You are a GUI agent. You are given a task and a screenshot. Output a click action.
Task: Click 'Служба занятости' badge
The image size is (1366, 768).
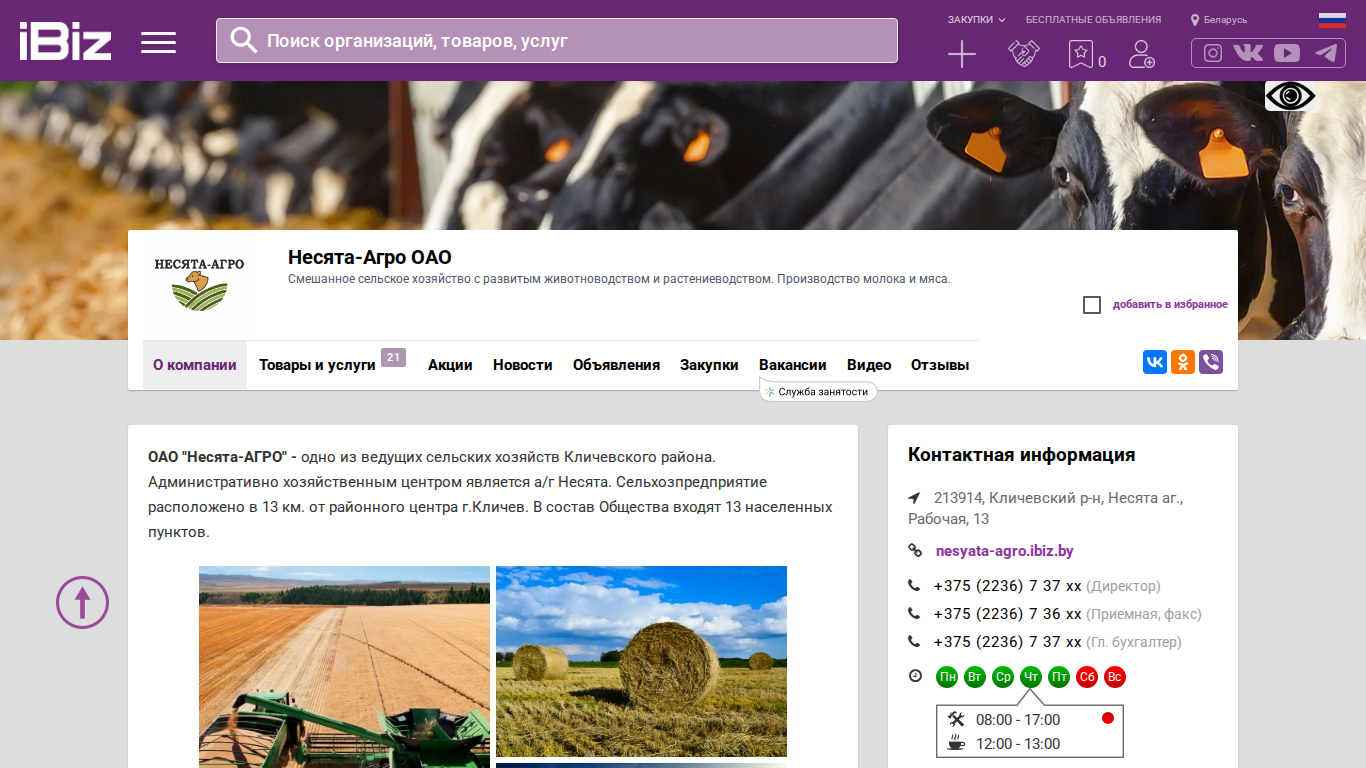click(819, 392)
